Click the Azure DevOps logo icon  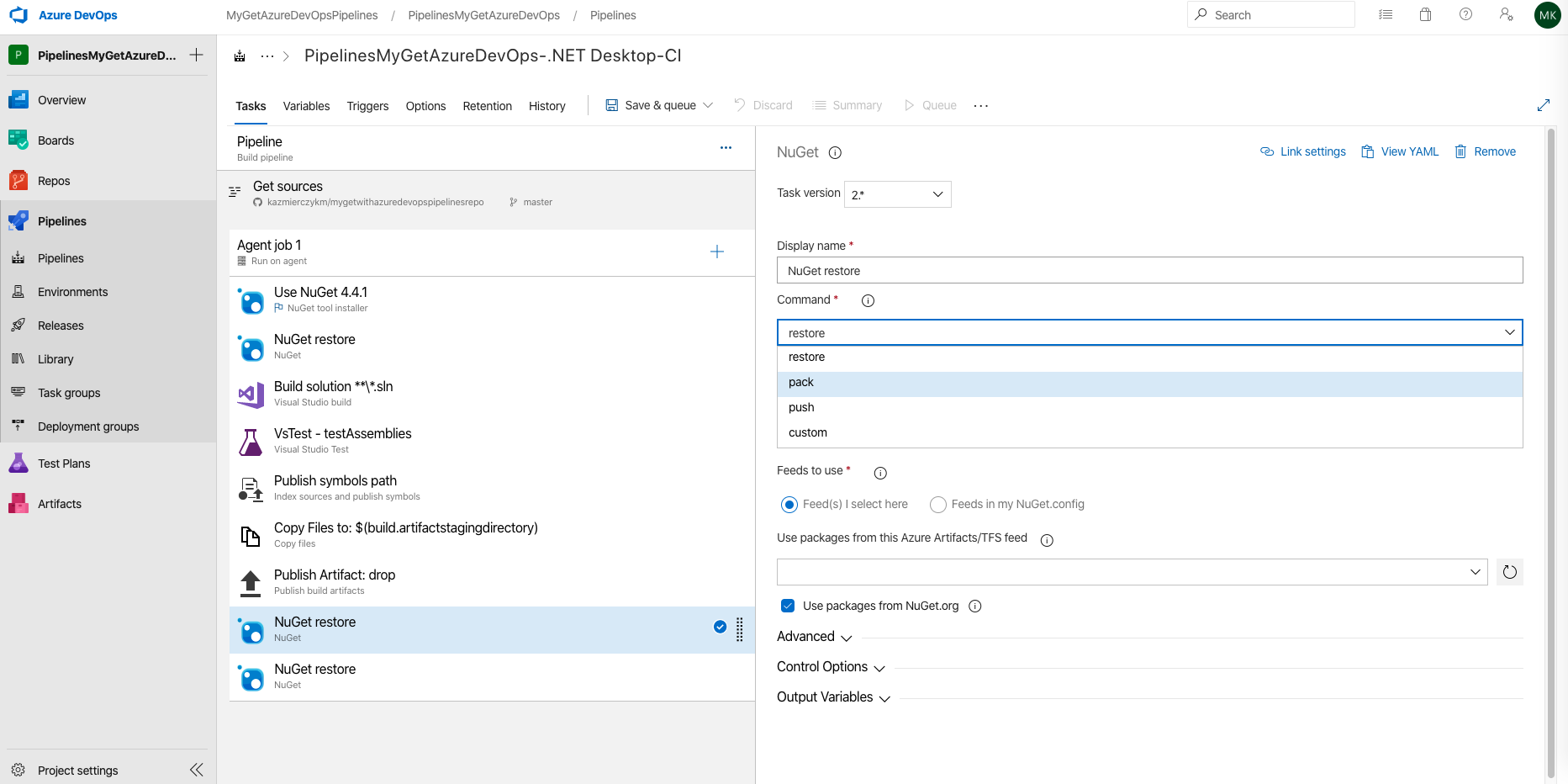pyautogui.click(x=18, y=15)
